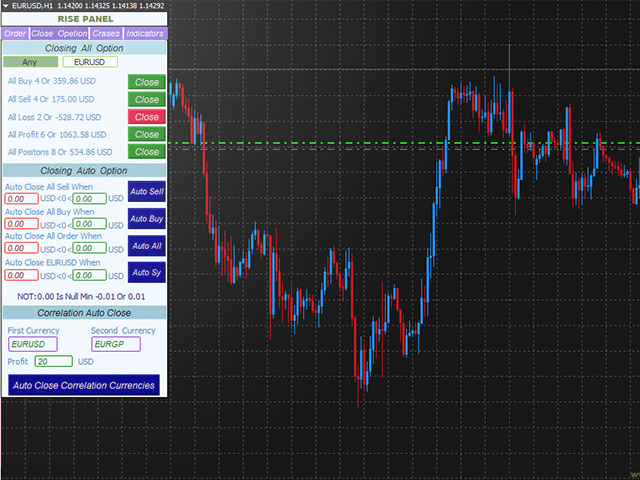The image size is (640, 480).
Task: Click the Profit value field
Action: tap(54, 361)
